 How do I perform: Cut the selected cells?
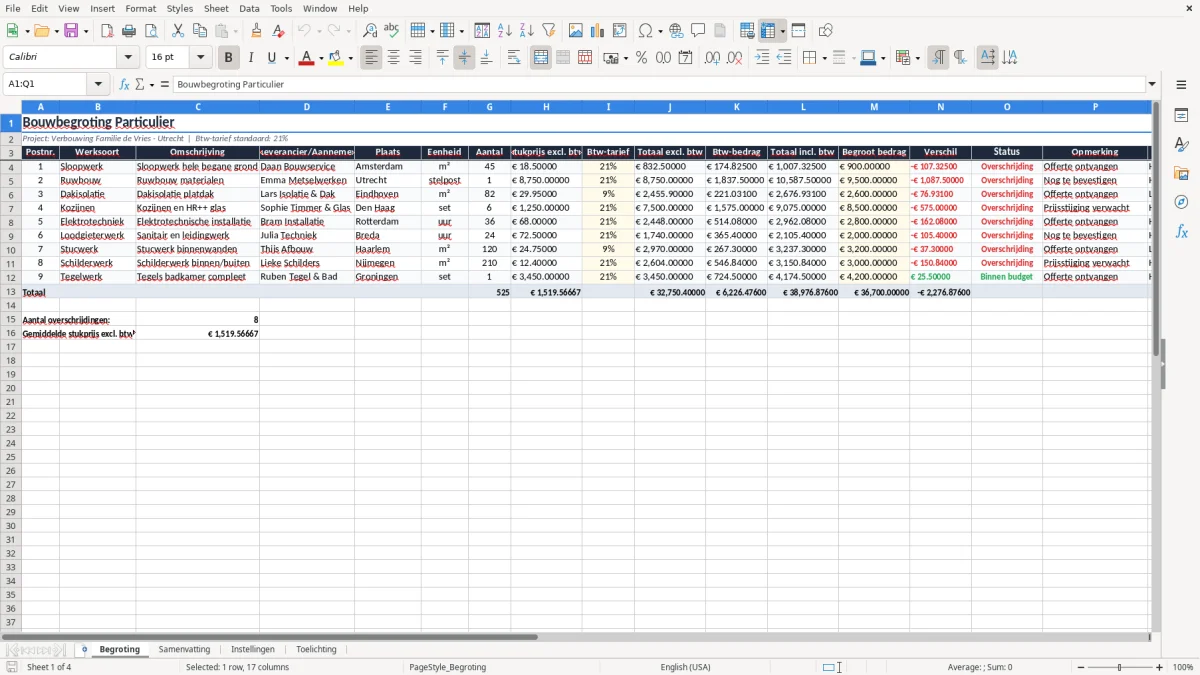coord(177,31)
